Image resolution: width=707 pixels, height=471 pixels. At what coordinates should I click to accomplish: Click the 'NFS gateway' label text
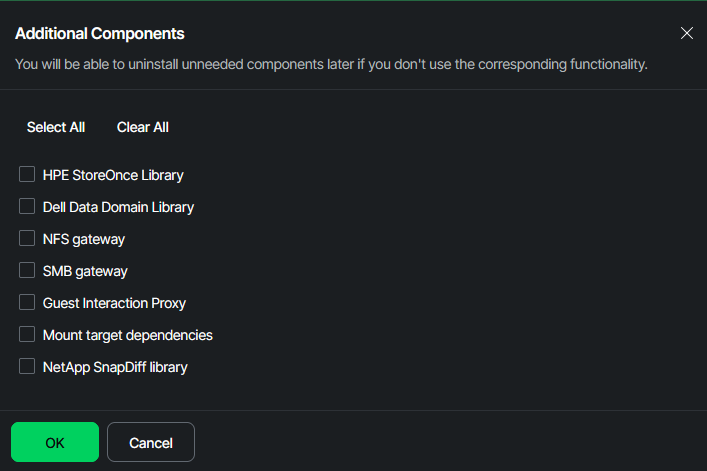click(x=84, y=239)
